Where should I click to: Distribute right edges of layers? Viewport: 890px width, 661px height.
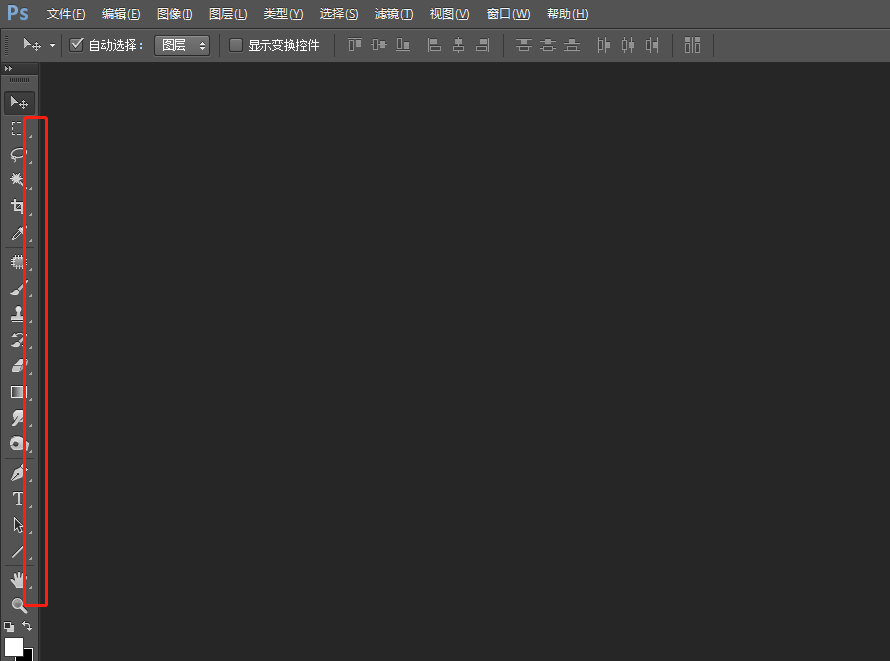652,45
